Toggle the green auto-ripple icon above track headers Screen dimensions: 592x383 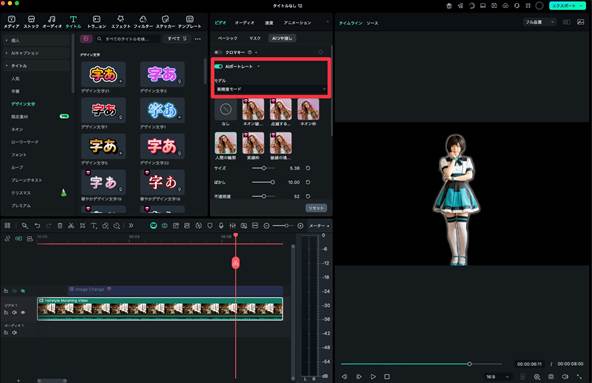click(x=18, y=238)
